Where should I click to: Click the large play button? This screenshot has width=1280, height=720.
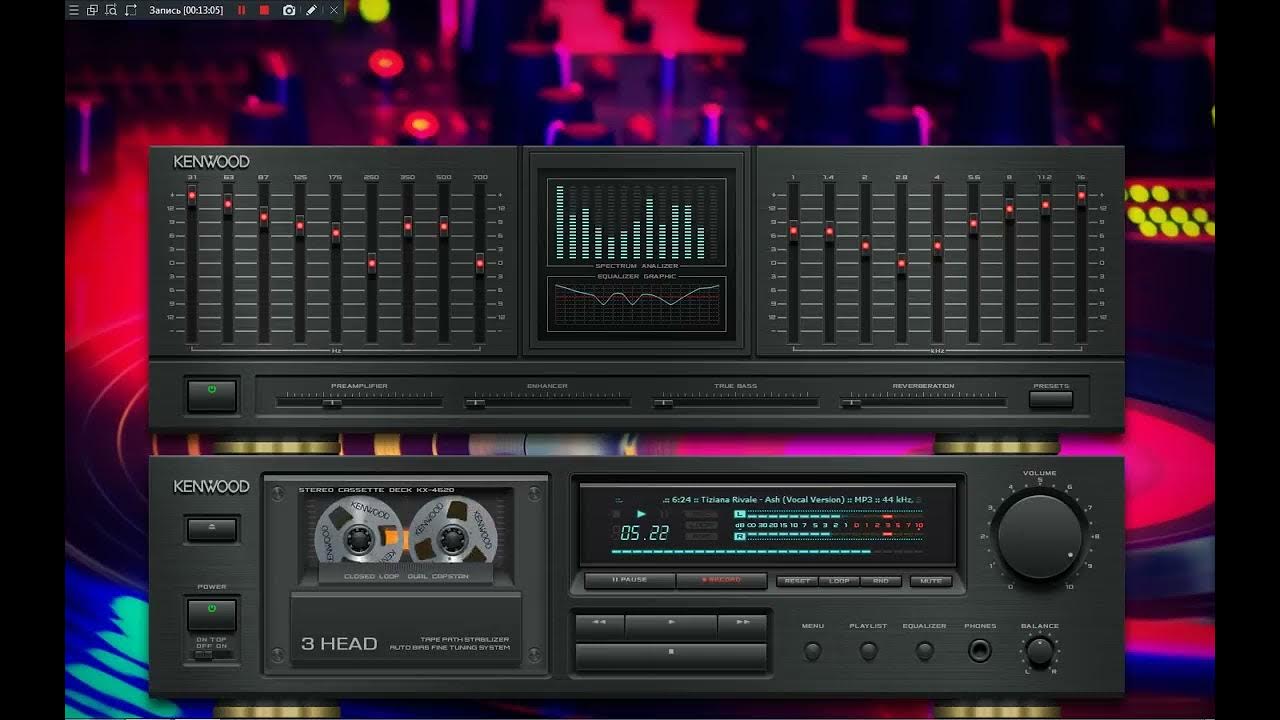(671, 627)
